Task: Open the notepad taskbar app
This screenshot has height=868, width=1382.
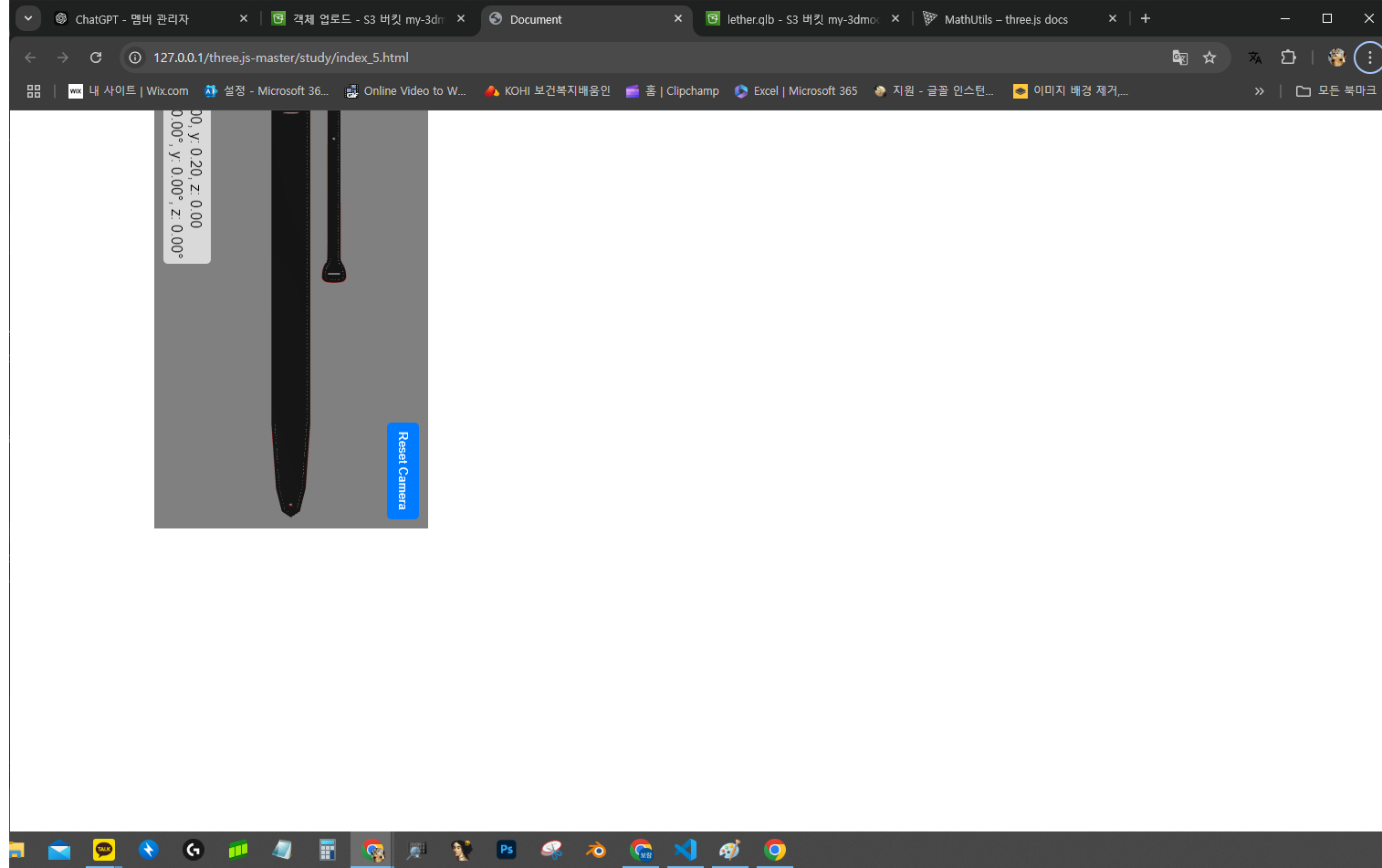Action: 283,851
